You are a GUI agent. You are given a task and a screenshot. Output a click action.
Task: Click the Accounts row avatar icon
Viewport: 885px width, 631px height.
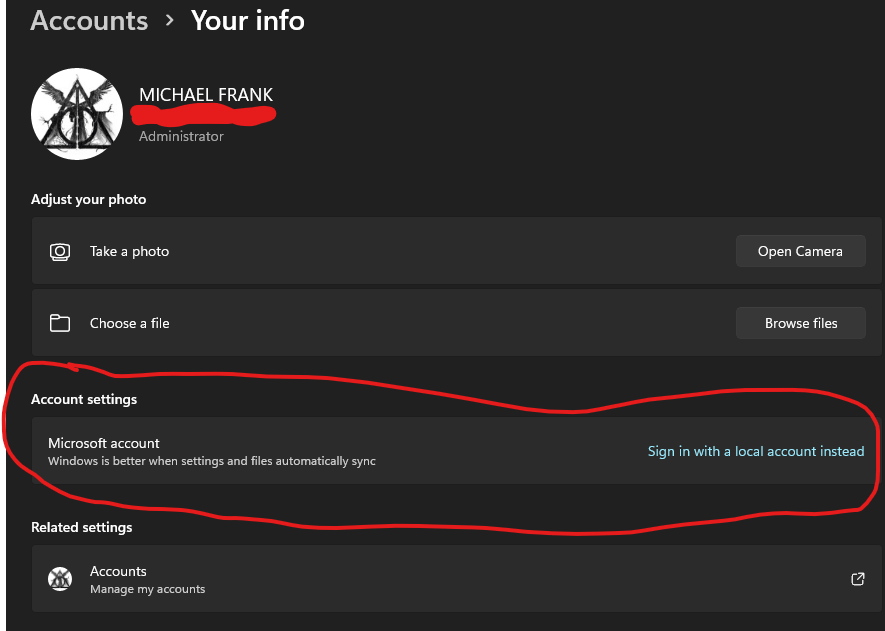(60, 579)
